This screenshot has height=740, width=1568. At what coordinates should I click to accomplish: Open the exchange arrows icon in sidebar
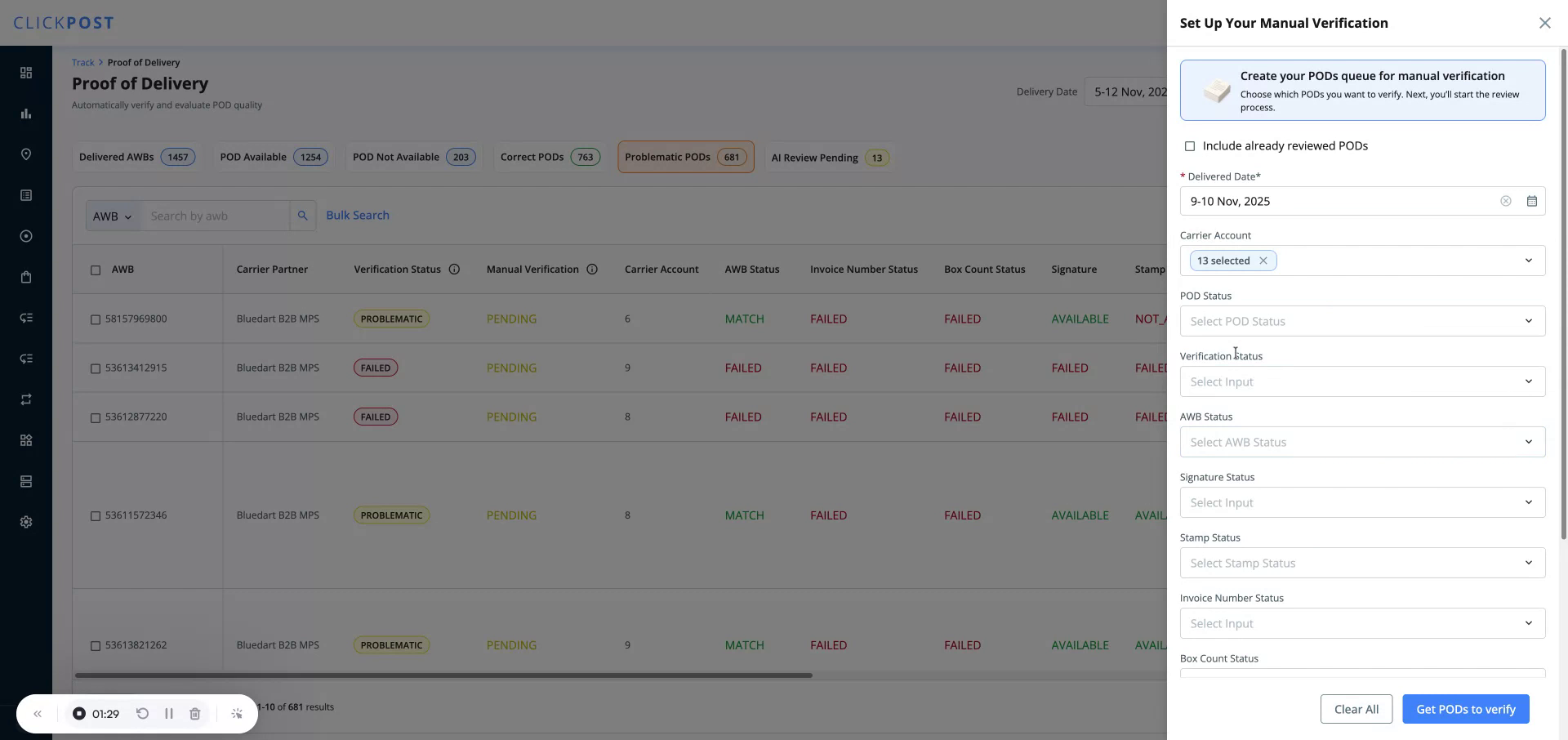(26, 399)
